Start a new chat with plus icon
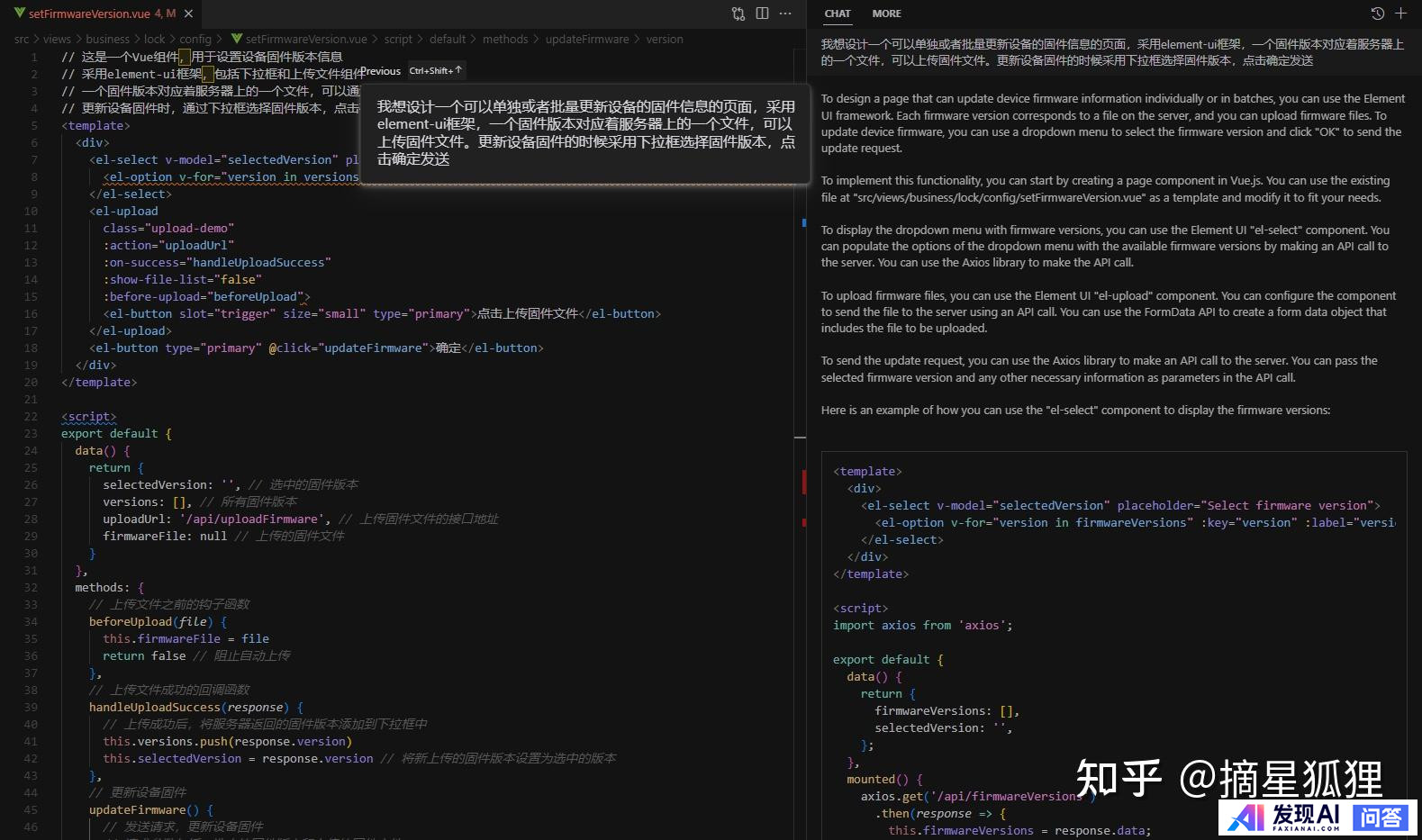Image resolution: width=1422 pixels, height=840 pixels. pos(1400,14)
